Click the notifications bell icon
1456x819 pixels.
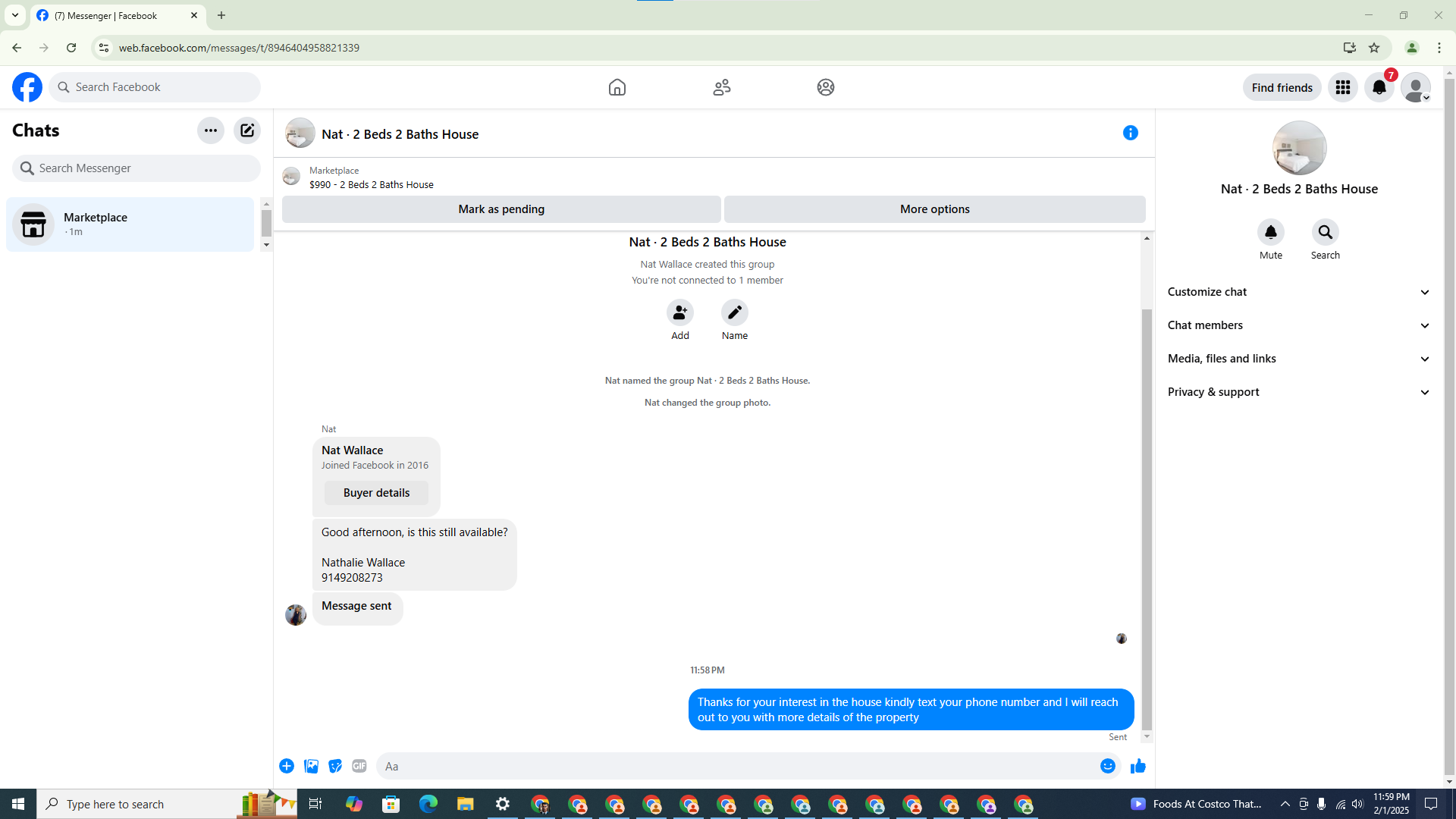coord(1379,88)
